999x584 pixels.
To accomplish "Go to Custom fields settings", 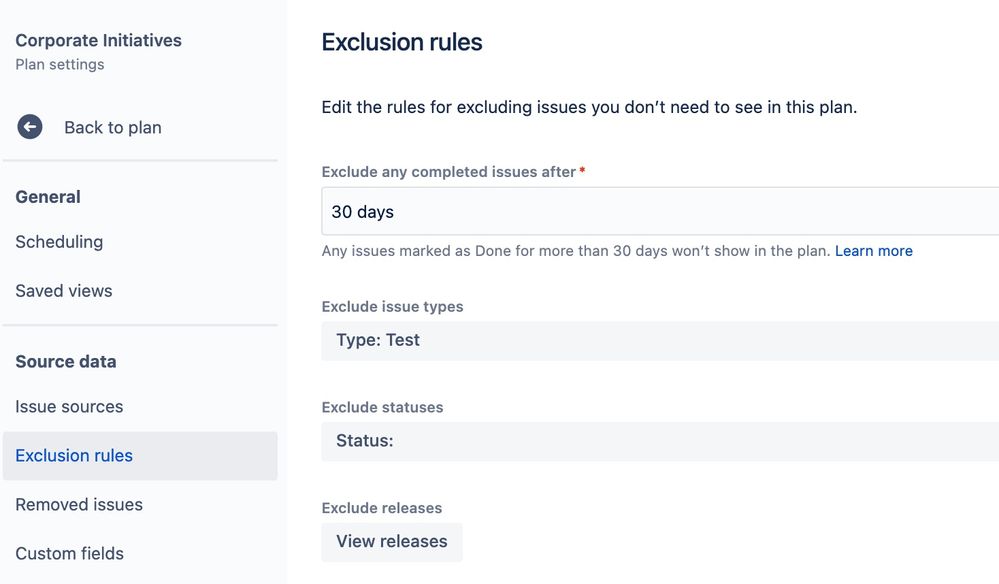I will click(68, 553).
